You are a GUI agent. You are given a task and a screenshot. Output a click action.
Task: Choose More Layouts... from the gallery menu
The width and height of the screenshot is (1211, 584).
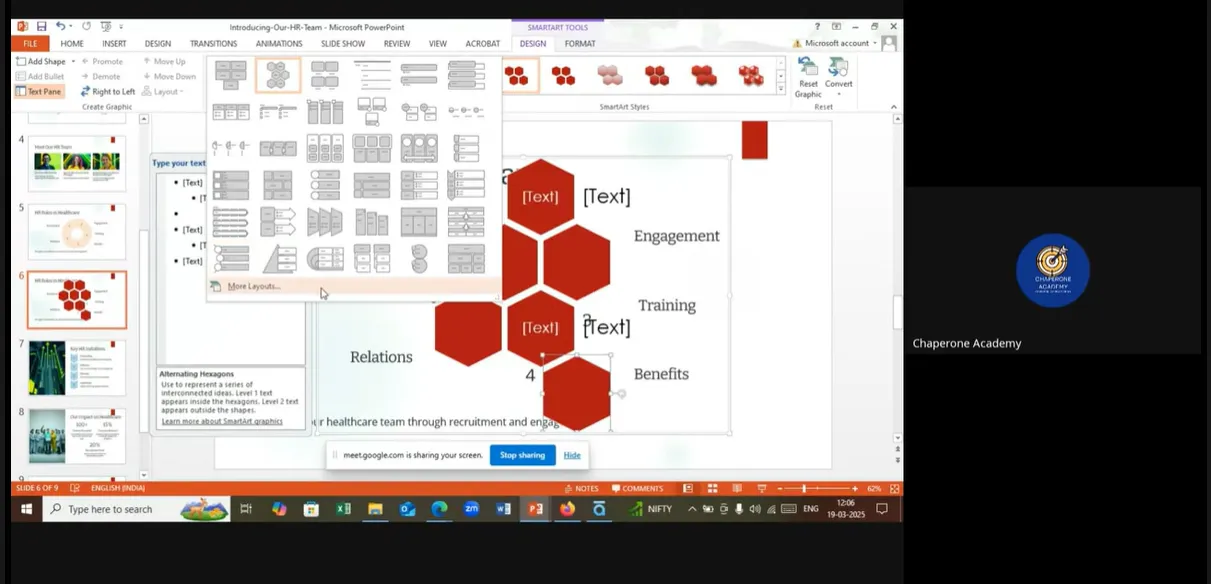[253, 287]
